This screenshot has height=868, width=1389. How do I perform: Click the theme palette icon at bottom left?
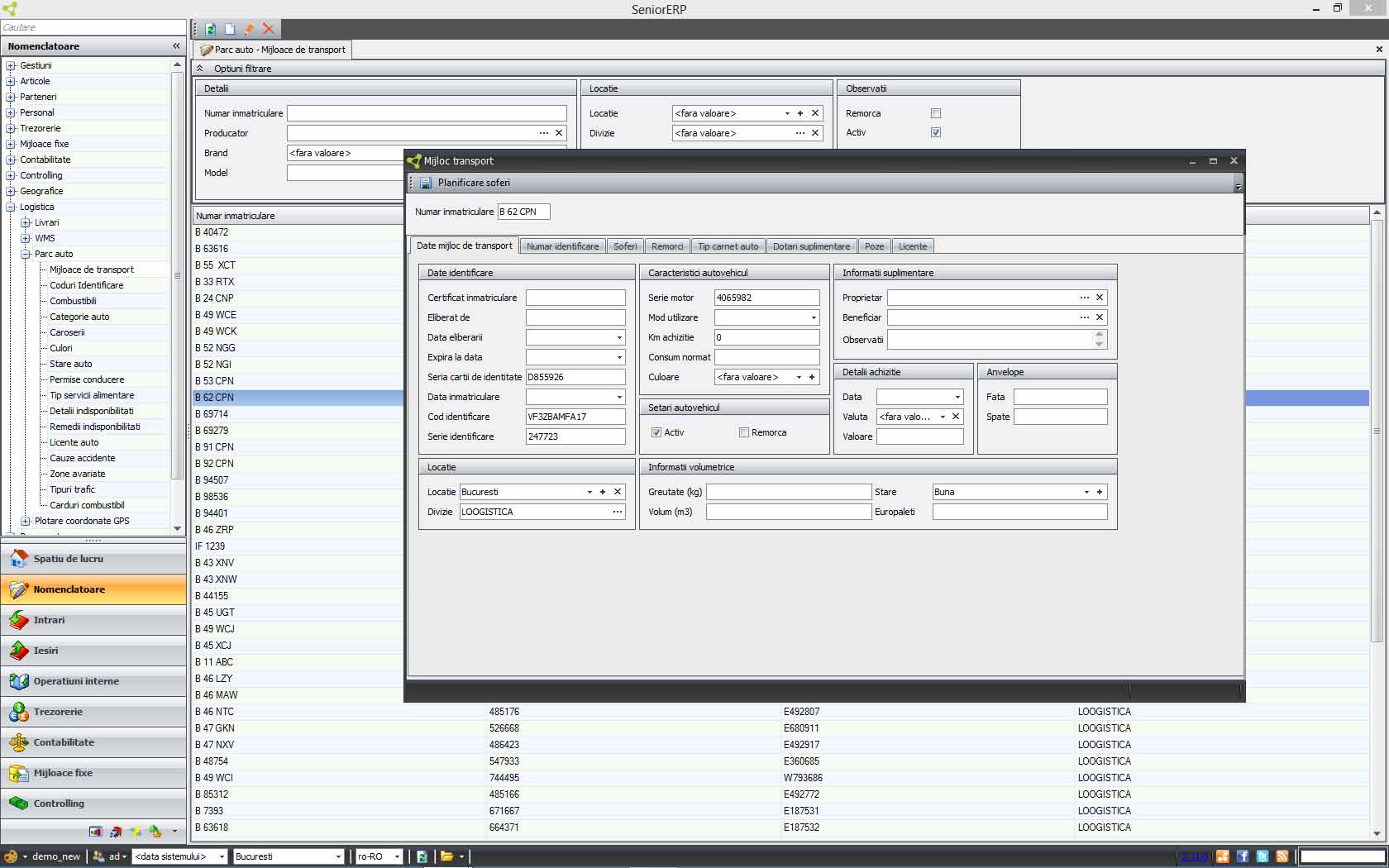tap(11, 856)
